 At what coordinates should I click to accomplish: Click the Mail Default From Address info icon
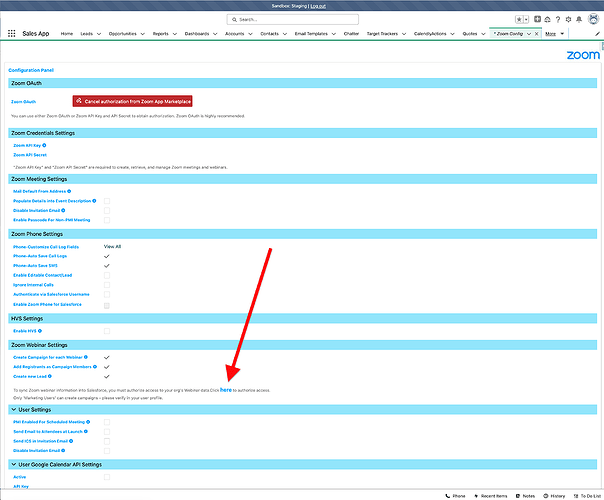pos(69,191)
